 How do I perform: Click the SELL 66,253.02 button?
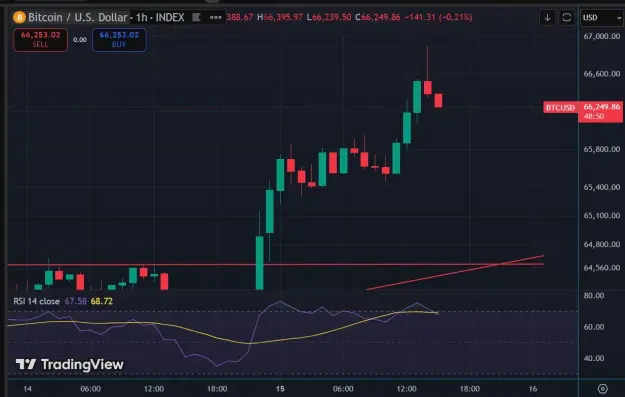41,40
